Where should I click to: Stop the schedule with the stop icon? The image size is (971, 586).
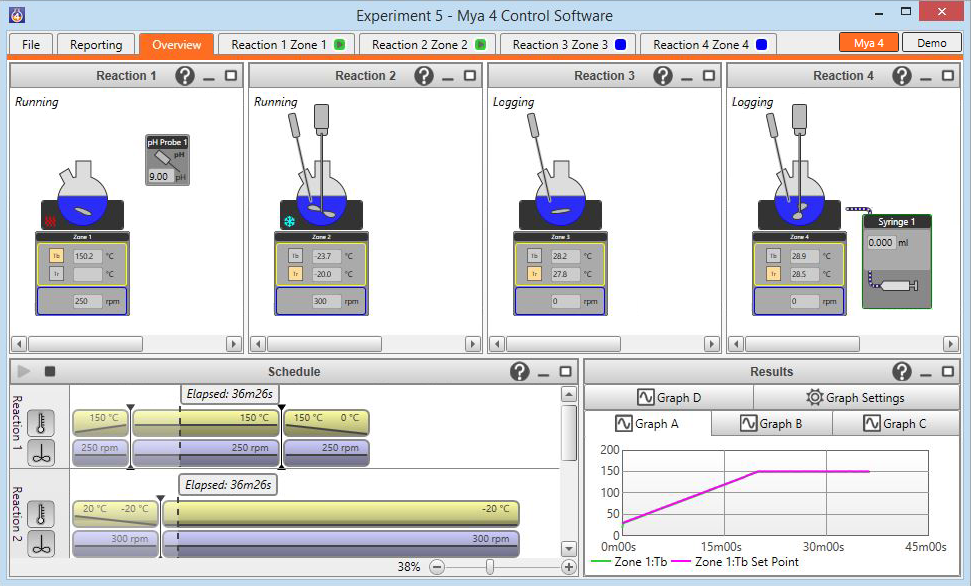pyautogui.click(x=50, y=371)
